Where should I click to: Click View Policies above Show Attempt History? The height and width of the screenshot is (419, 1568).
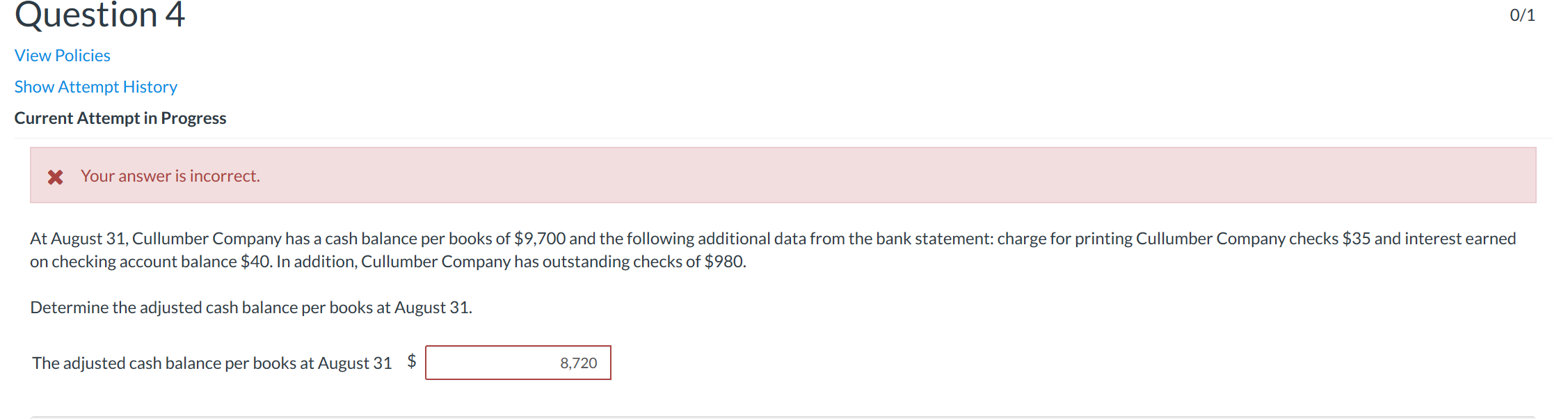pyautogui.click(x=61, y=55)
